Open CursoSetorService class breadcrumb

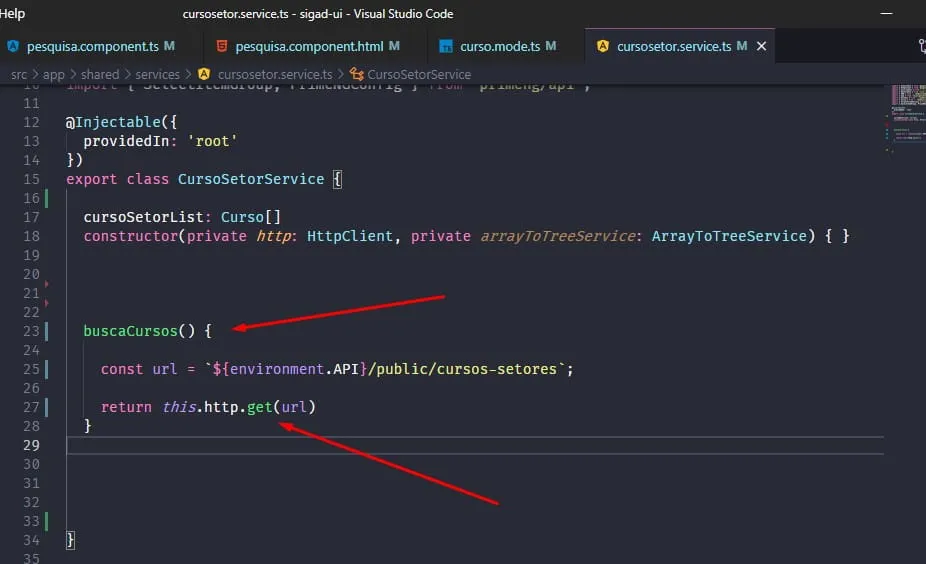tap(419, 74)
